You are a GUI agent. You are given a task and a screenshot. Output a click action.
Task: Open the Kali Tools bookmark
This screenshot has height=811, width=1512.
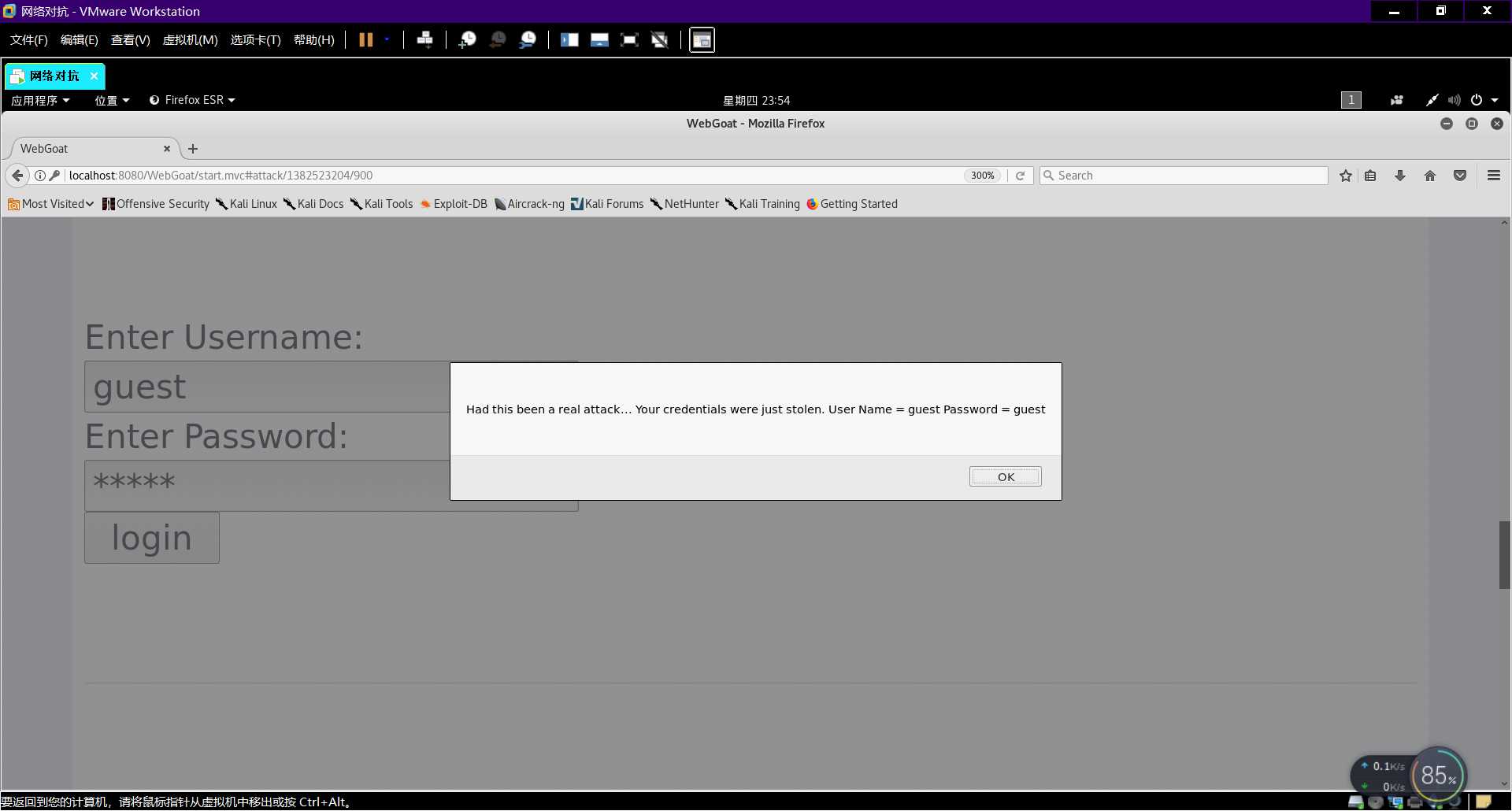pos(382,204)
